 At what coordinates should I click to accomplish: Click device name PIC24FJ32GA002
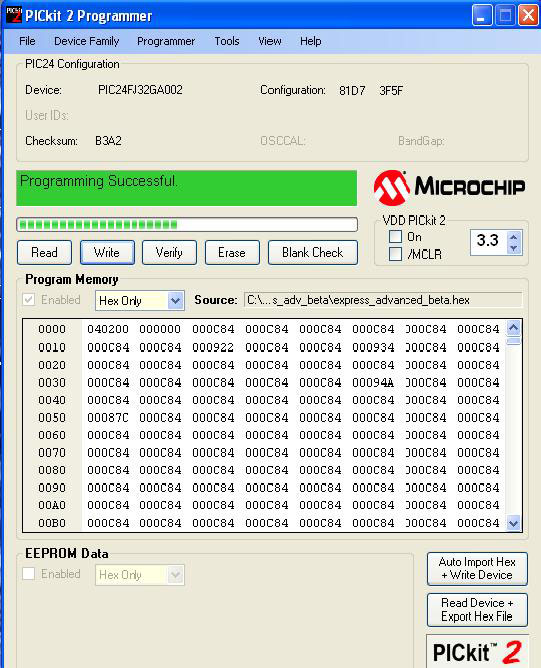(x=140, y=90)
